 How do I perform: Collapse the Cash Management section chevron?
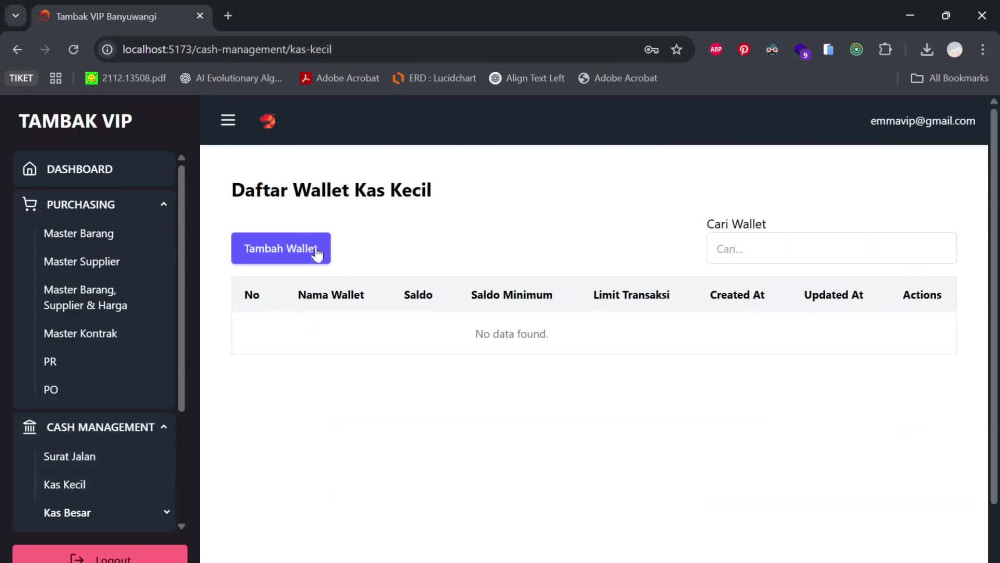[164, 427]
